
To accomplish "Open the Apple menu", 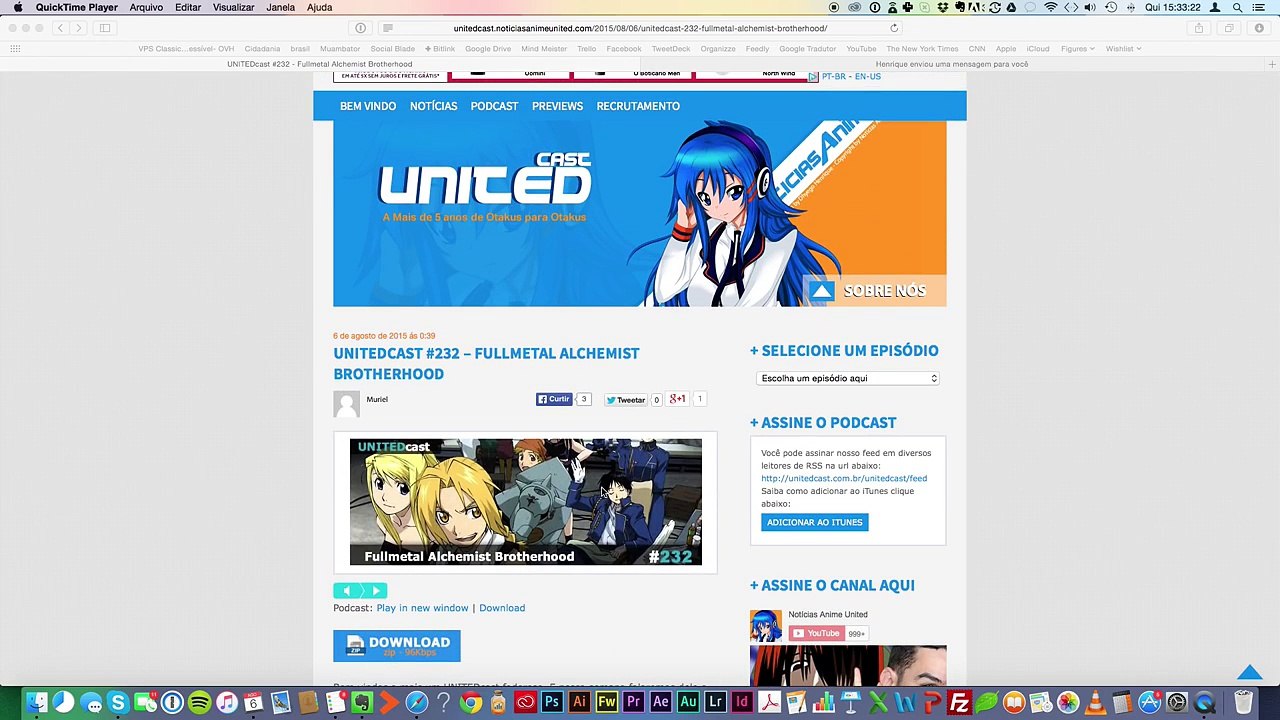I will click(17, 7).
